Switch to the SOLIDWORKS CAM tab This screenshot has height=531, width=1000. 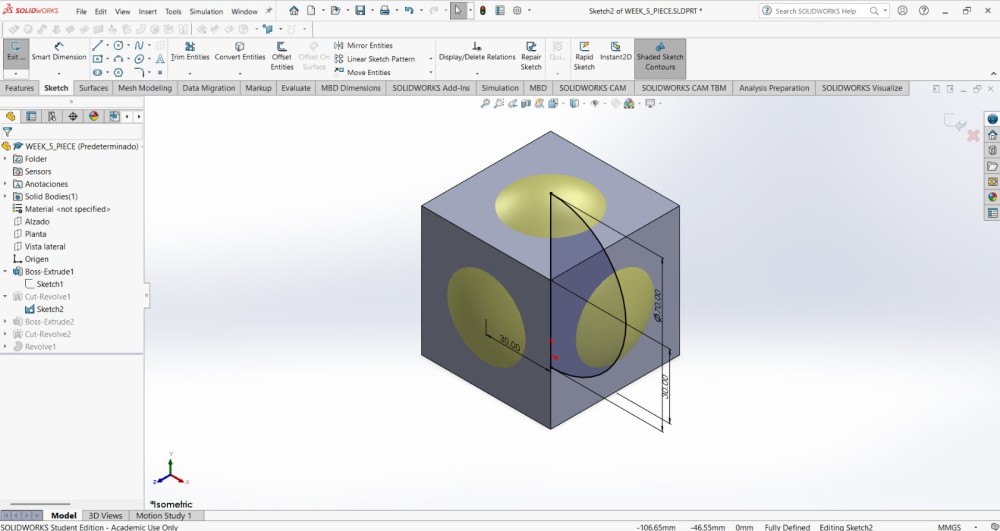pos(592,88)
